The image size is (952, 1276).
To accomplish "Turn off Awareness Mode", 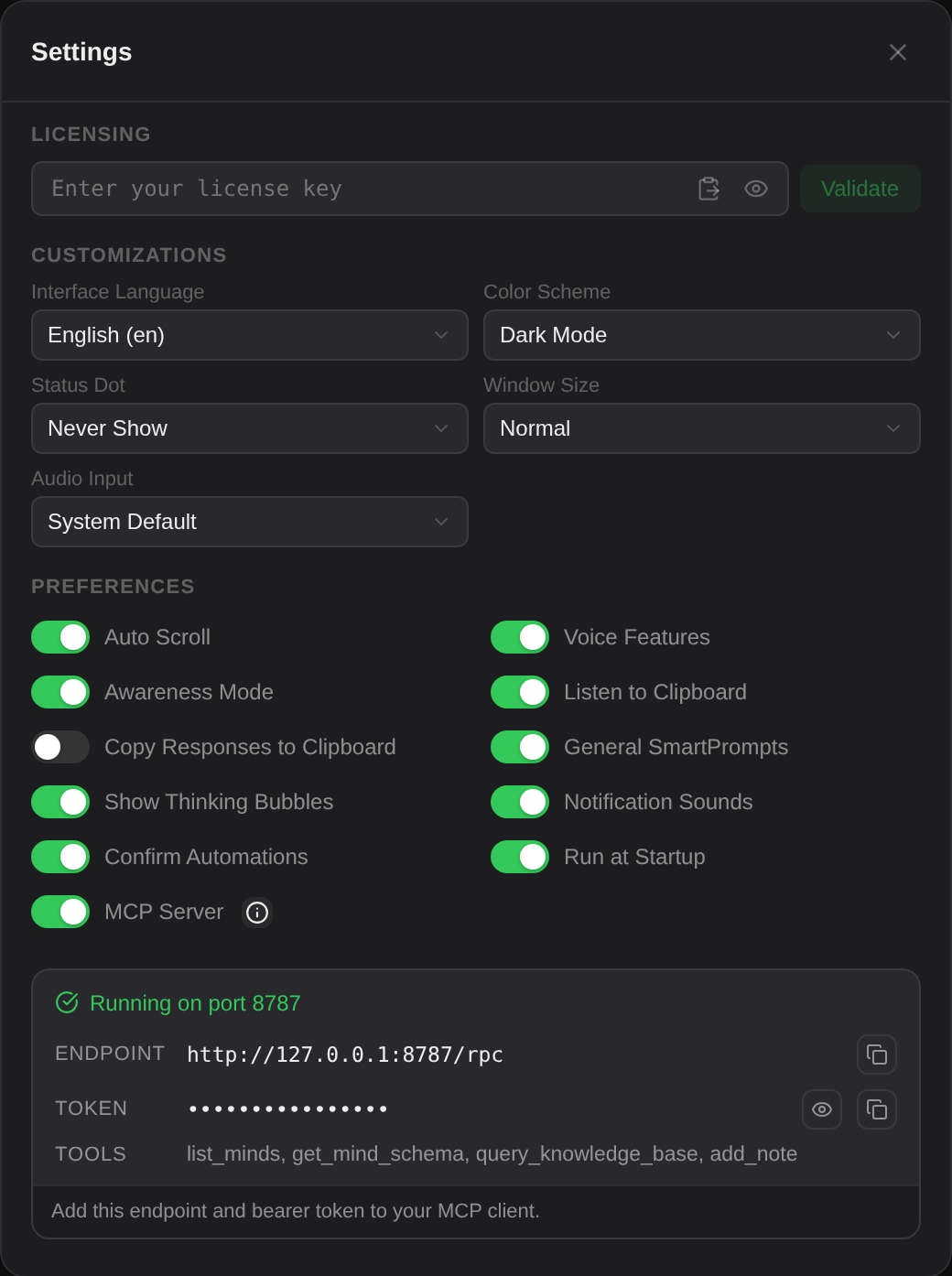I will pyautogui.click(x=60, y=692).
